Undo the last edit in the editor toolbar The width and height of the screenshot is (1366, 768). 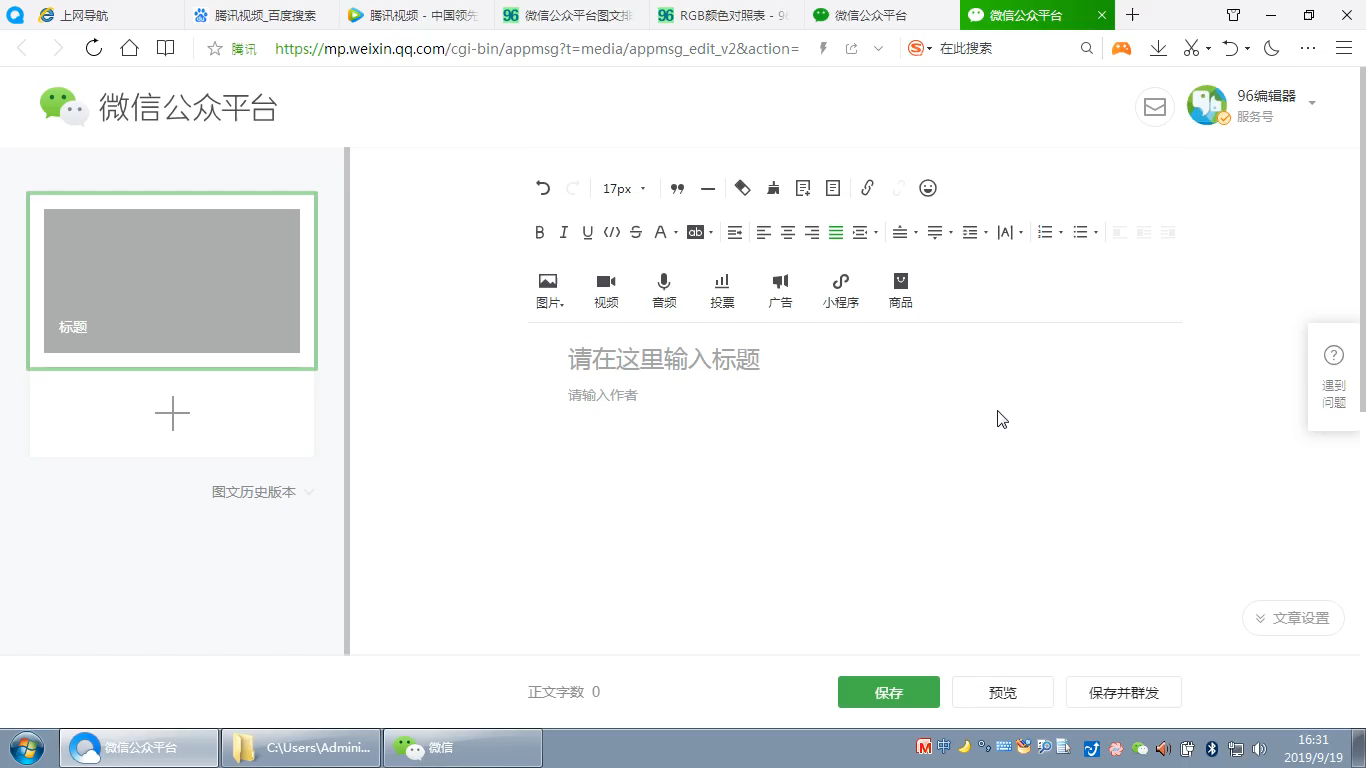tap(543, 188)
